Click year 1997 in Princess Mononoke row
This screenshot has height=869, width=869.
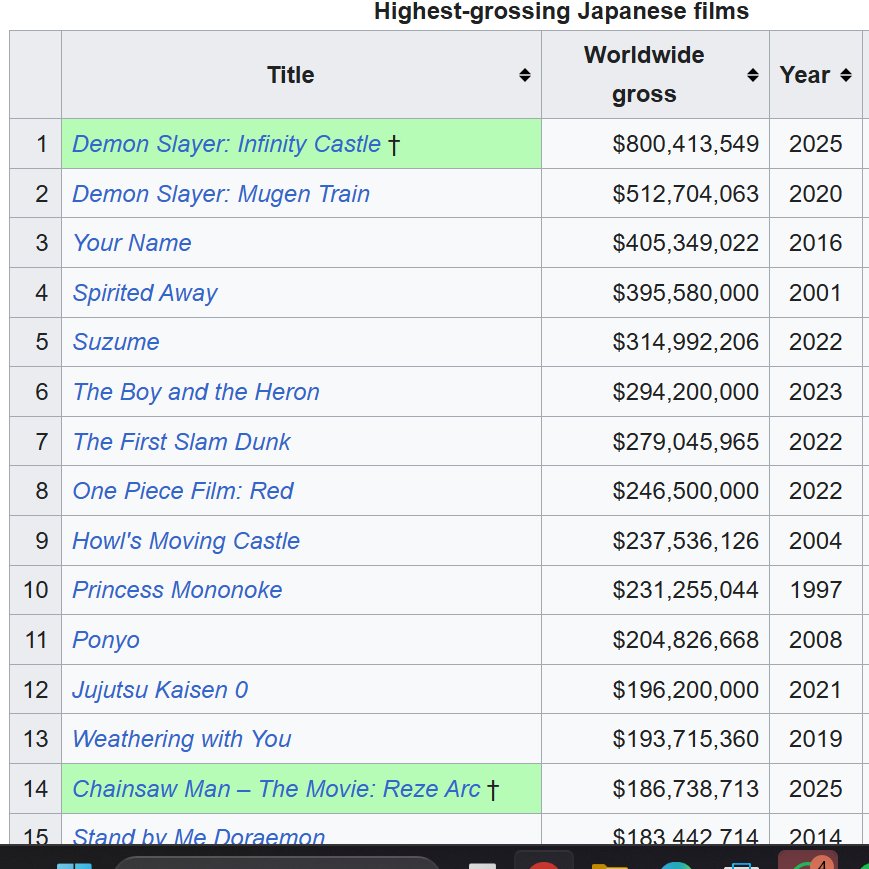[x=815, y=590]
